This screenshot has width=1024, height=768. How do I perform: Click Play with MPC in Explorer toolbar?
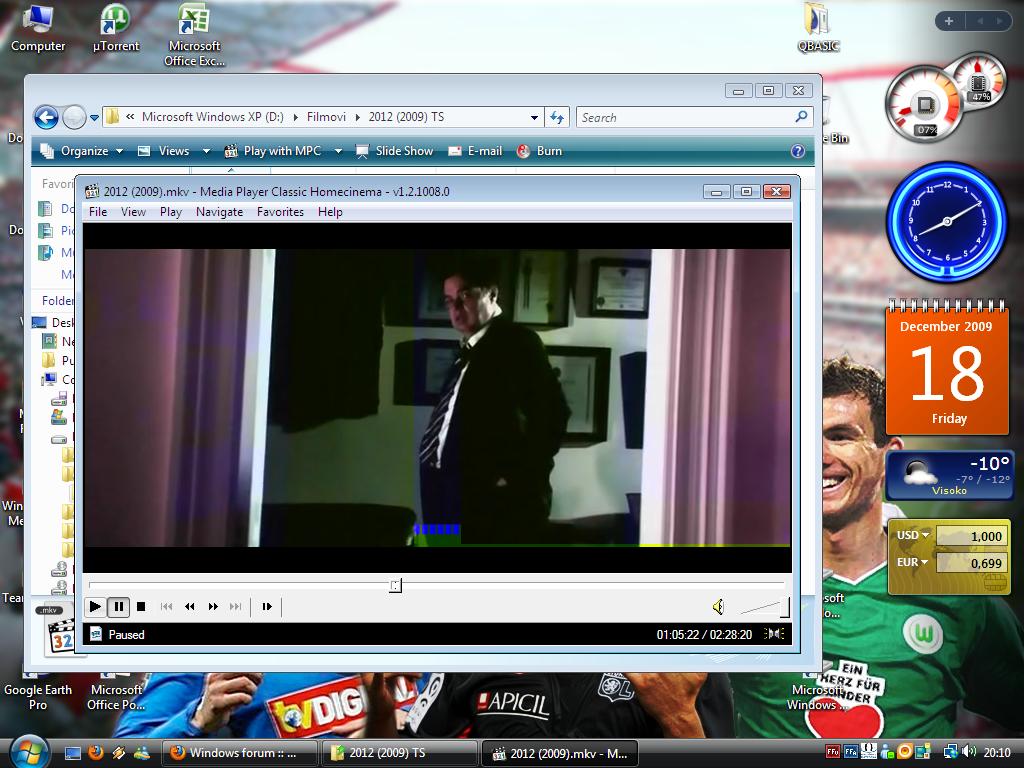(x=273, y=151)
